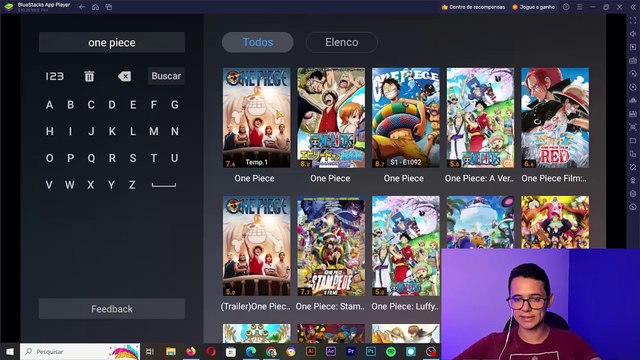Open Firefox from taskbar
Screen dimensions: 640x360
pyautogui.click(x=191, y=351)
